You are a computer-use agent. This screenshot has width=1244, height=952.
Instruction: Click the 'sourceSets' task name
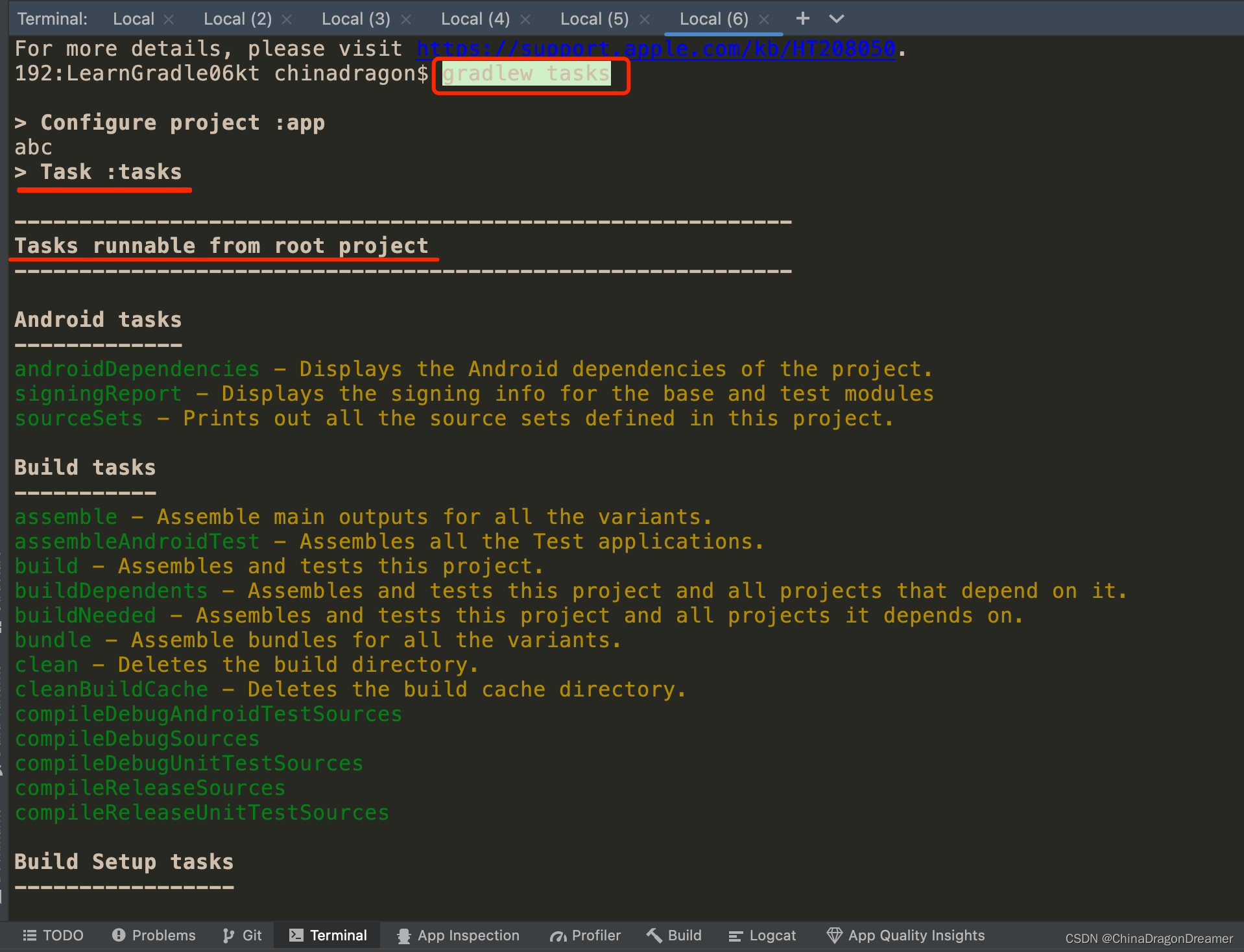click(x=78, y=418)
